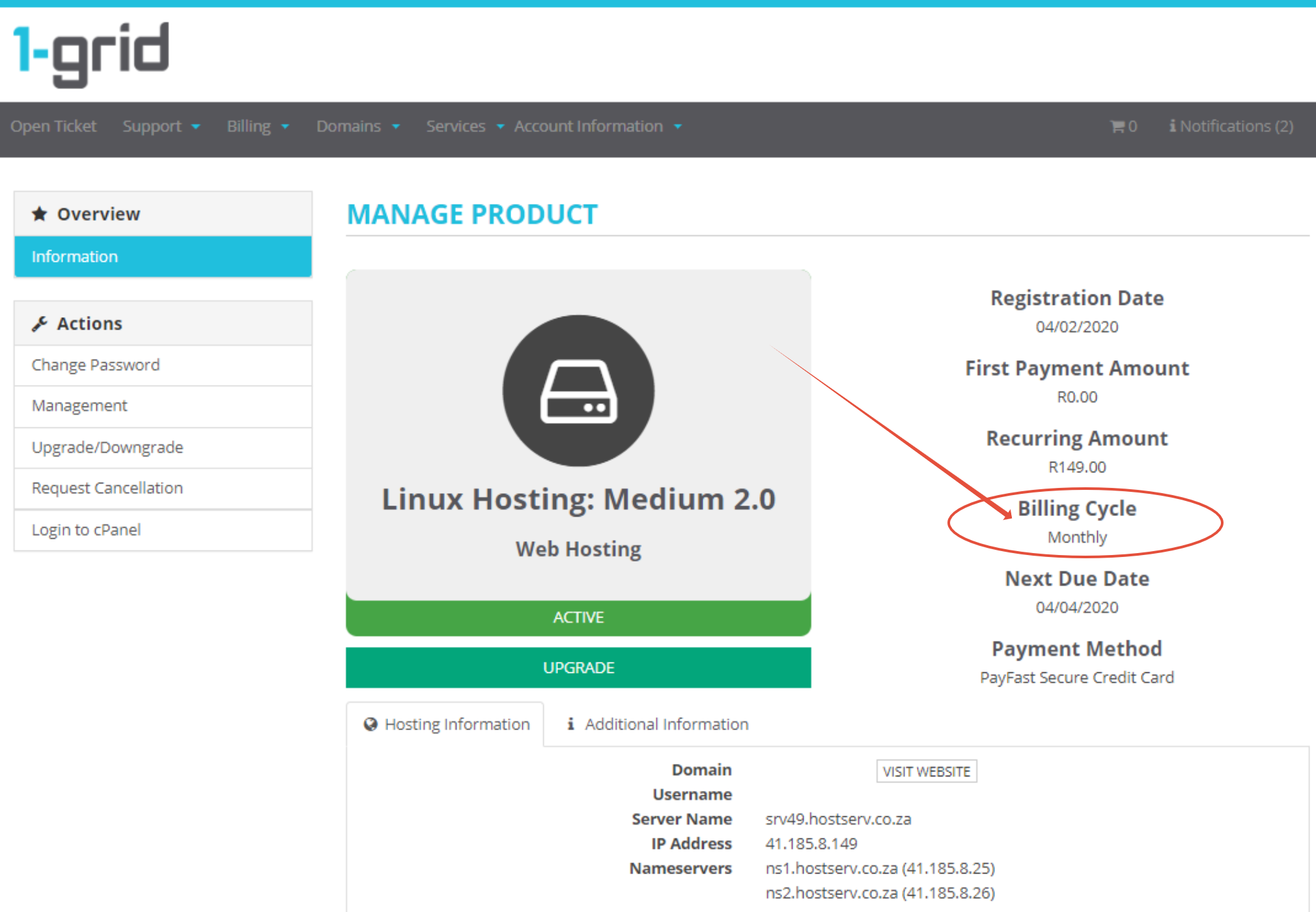Click the Notifications info icon

coord(1172,126)
